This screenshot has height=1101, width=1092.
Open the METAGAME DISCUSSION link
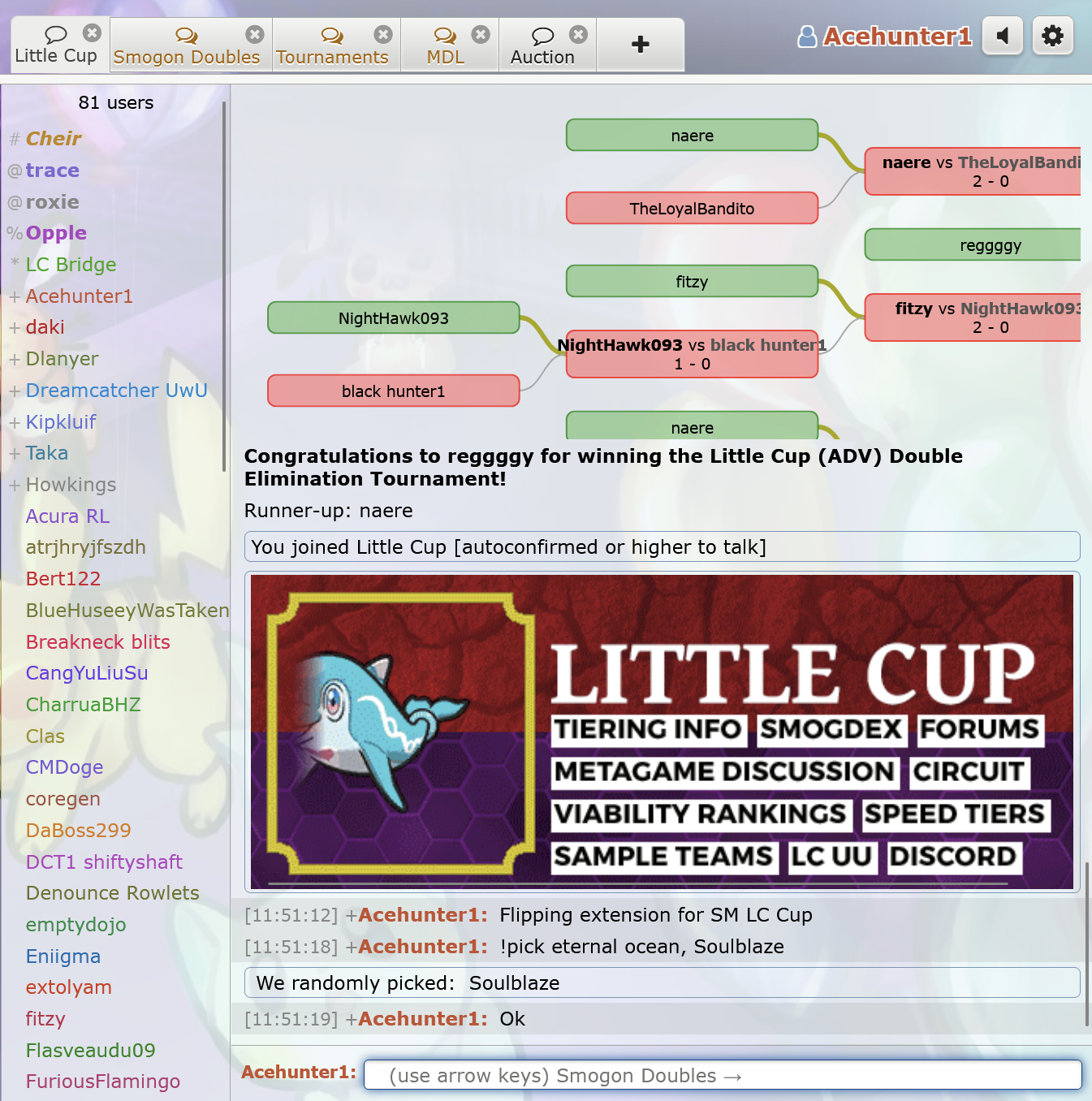[724, 771]
